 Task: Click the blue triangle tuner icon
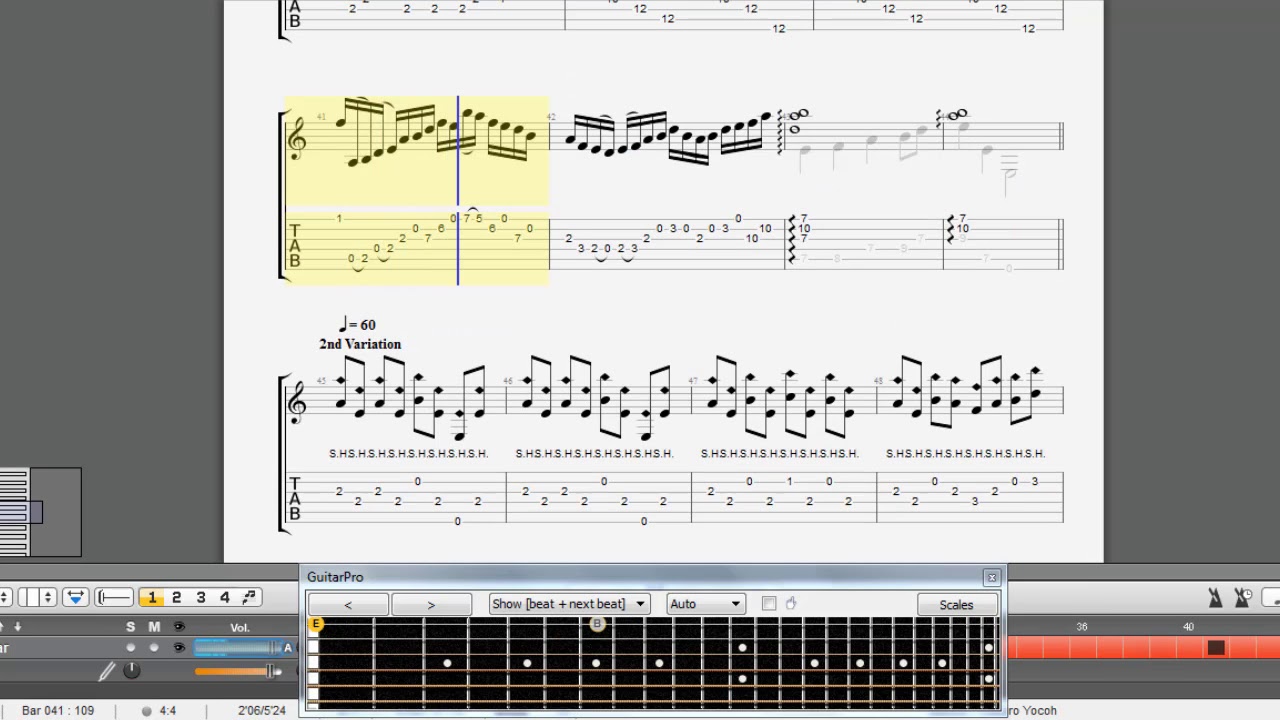[75, 597]
